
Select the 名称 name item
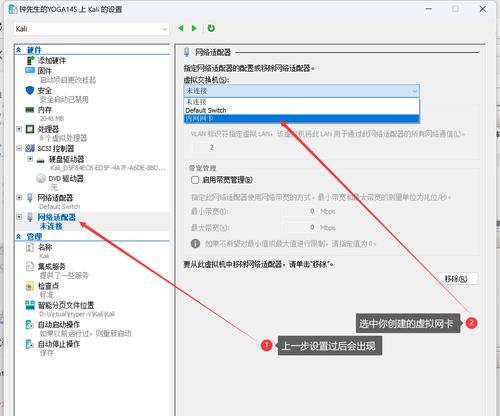[45, 247]
